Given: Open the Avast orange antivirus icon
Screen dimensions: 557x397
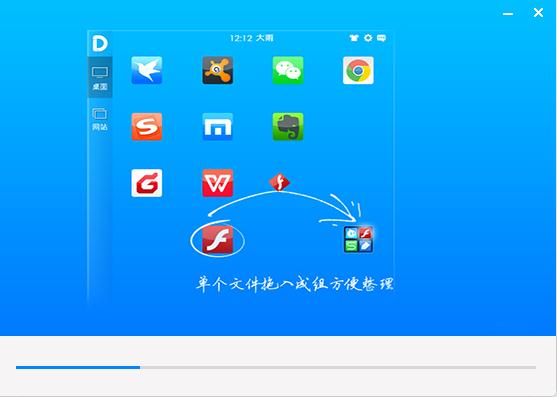Looking at the screenshot, I should 218,70.
